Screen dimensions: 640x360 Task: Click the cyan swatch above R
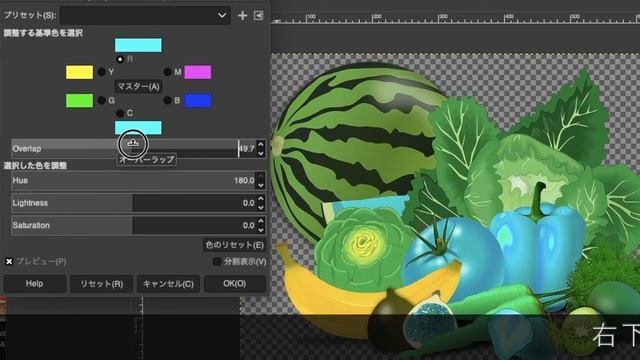138,45
